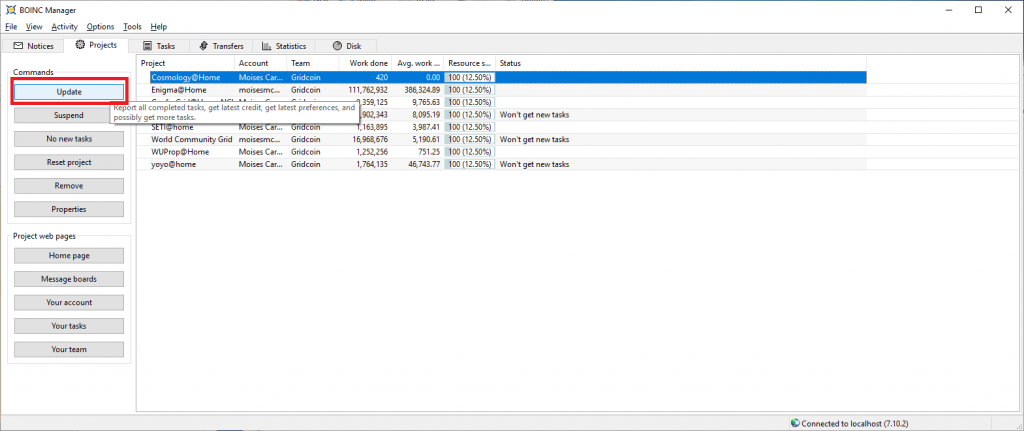Sort by the Work done column header

click(x=366, y=63)
